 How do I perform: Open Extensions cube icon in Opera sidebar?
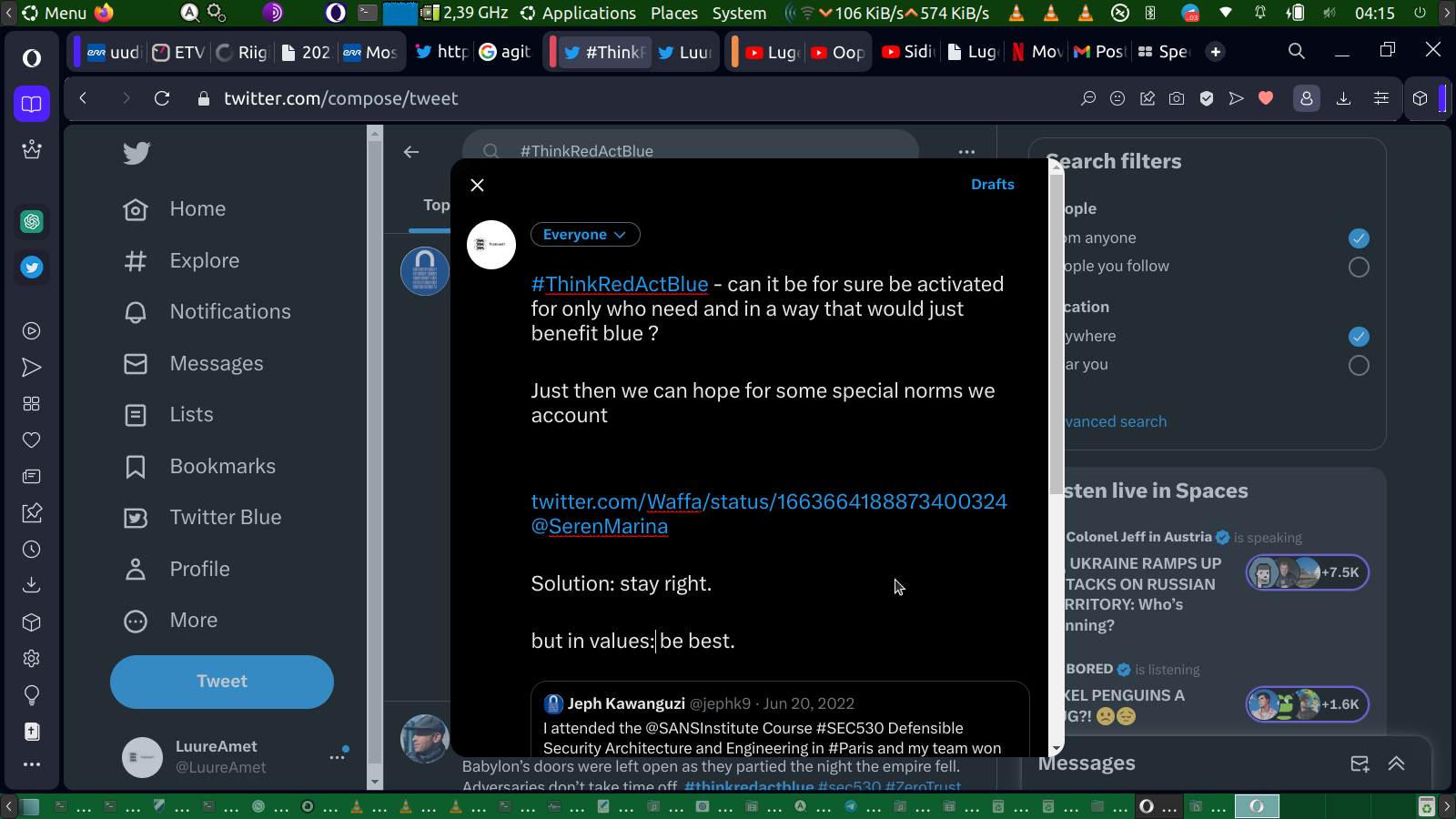point(32,622)
